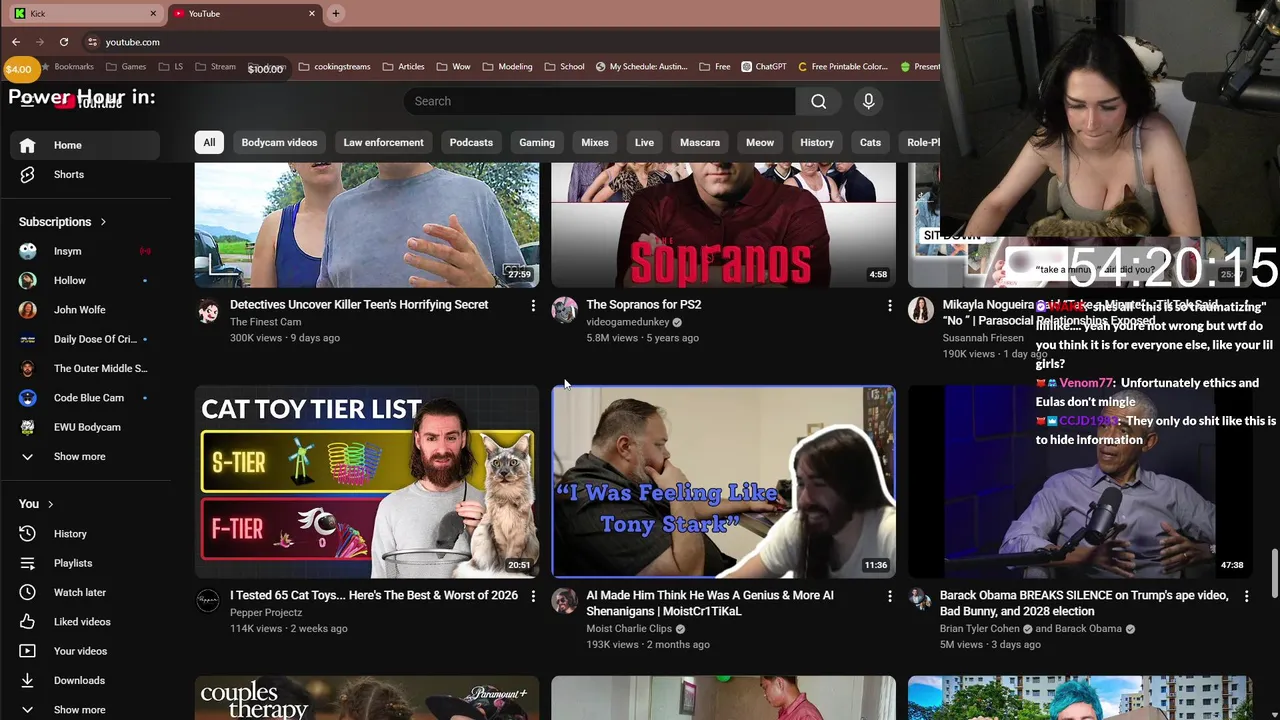Select Gaming filter chip
Viewport: 1280px width, 720px height.
click(x=537, y=142)
